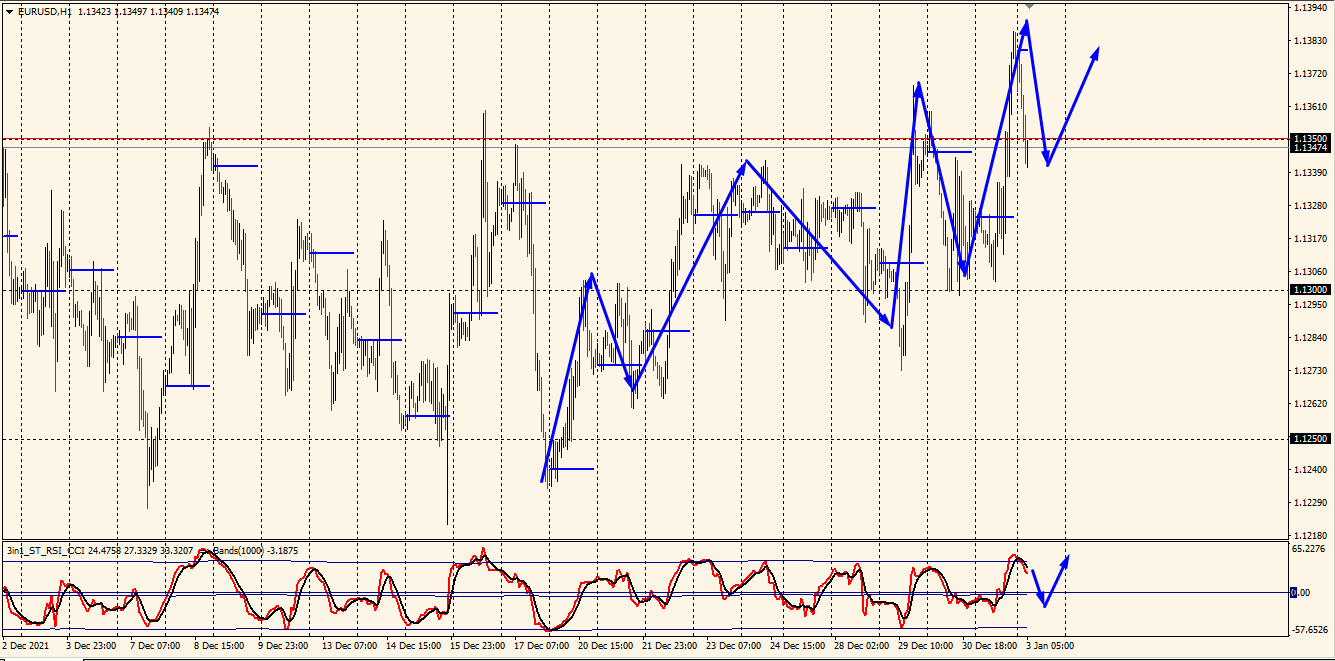Click the gray chart shift marker triangle
The image size is (1335, 661).
1030,6
